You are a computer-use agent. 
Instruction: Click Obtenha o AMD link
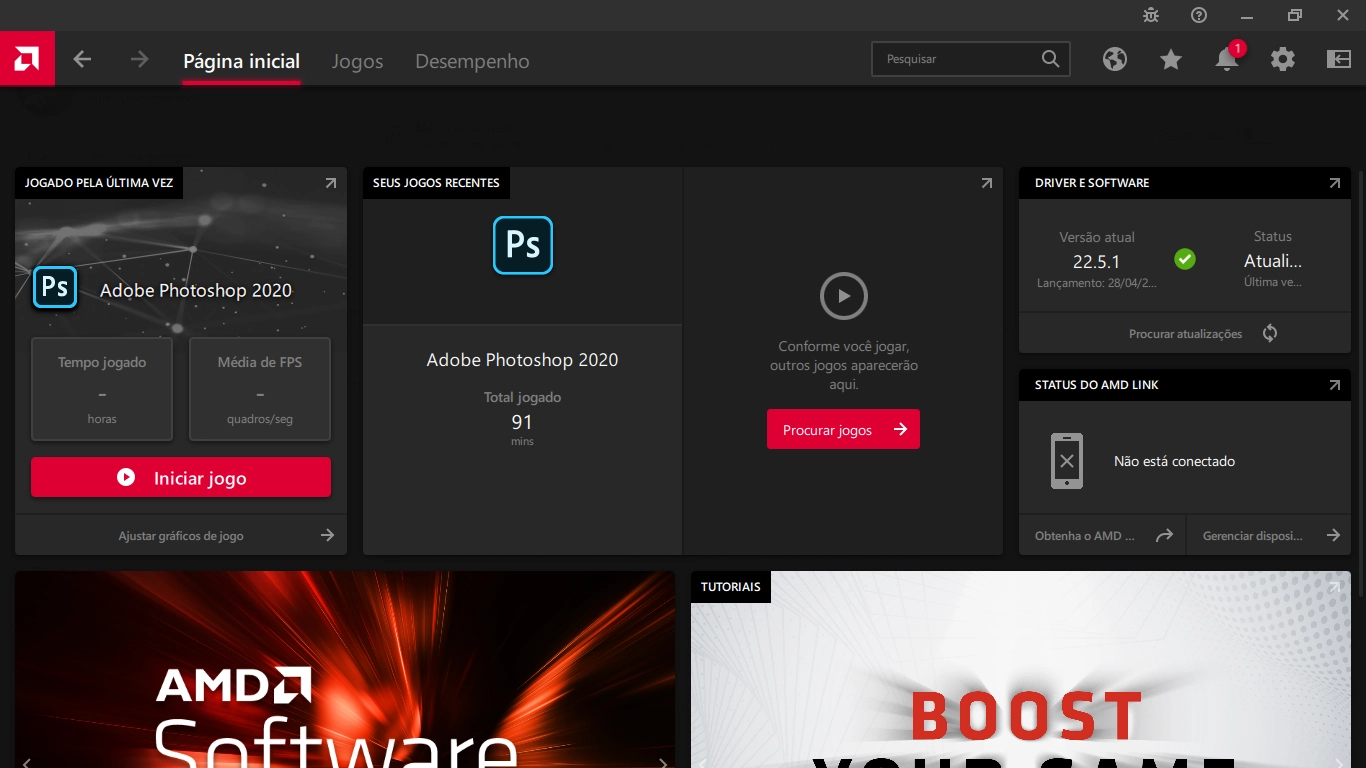point(1085,536)
